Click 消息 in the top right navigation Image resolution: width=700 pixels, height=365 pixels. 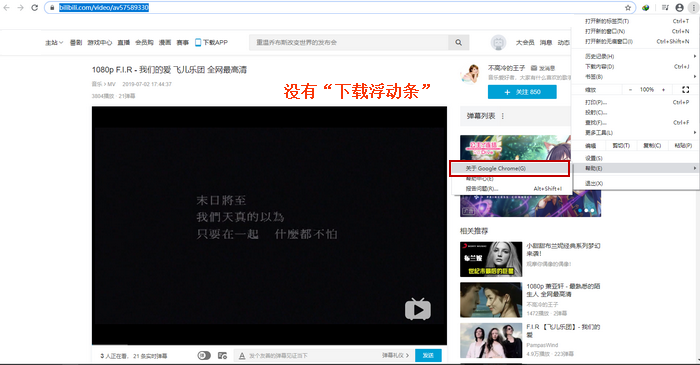click(546, 42)
